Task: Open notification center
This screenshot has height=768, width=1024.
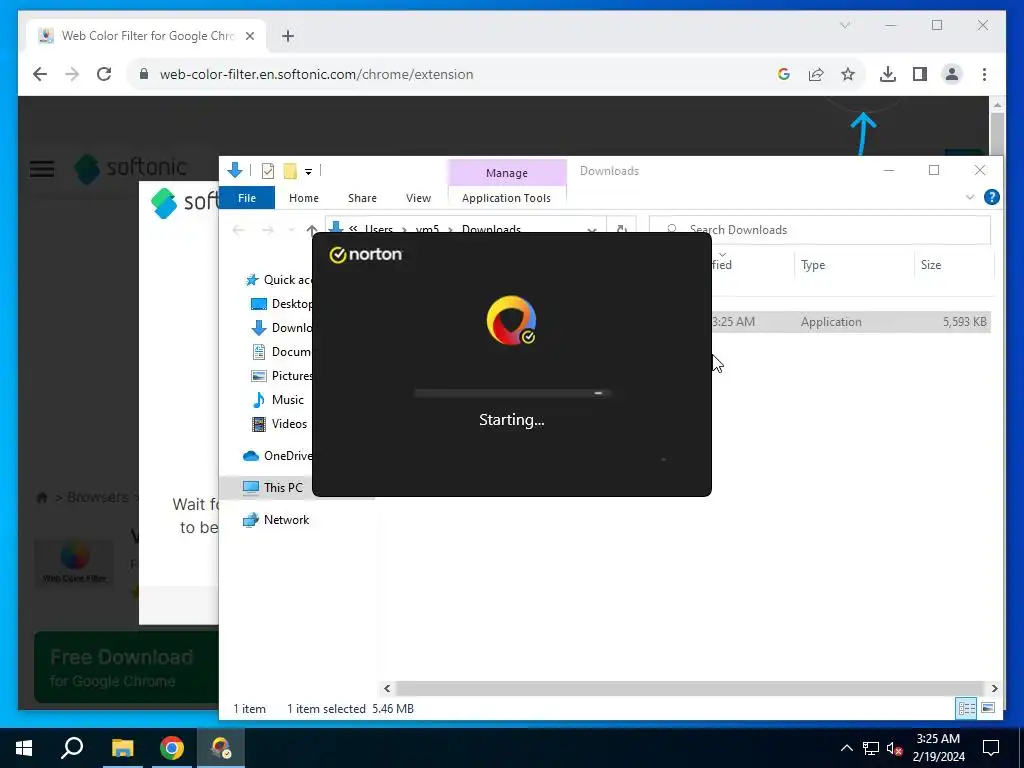Action: [x=991, y=748]
